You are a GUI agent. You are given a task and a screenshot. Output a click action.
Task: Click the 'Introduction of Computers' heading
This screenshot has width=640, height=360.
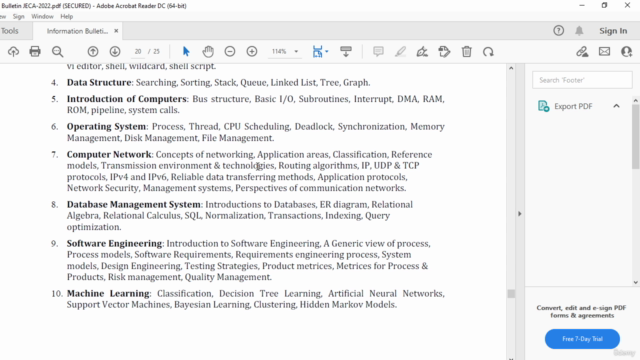click(x=127, y=99)
